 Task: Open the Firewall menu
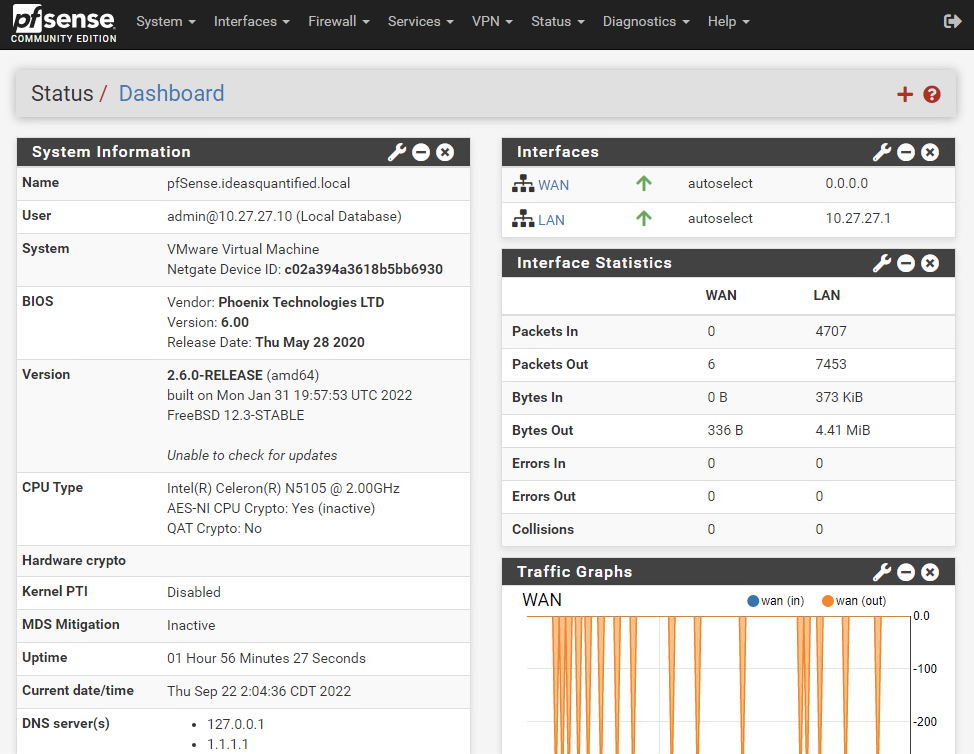coord(338,21)
